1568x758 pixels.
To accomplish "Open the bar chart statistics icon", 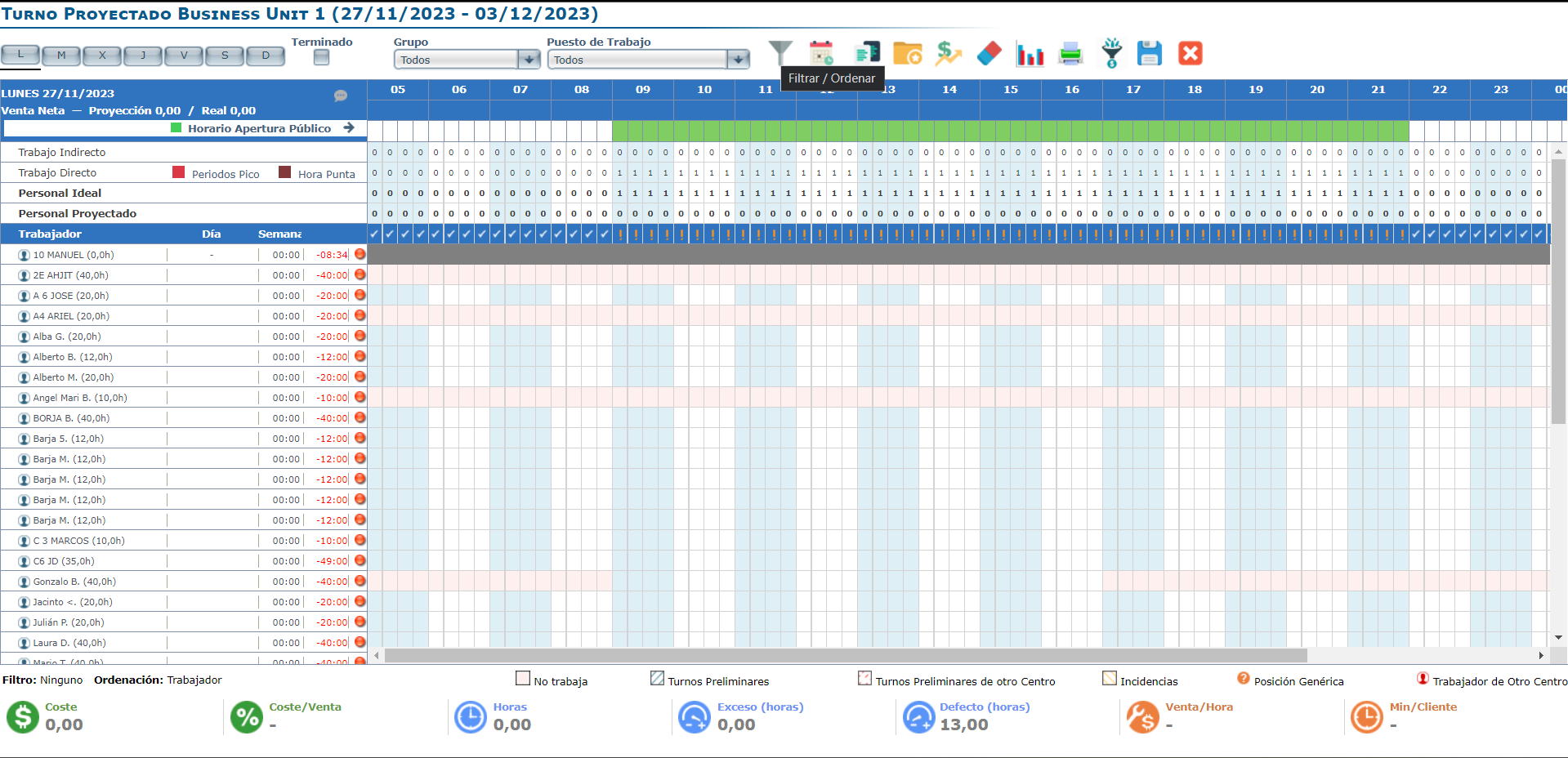I will pyautogui.click(x=1030, y=54).
